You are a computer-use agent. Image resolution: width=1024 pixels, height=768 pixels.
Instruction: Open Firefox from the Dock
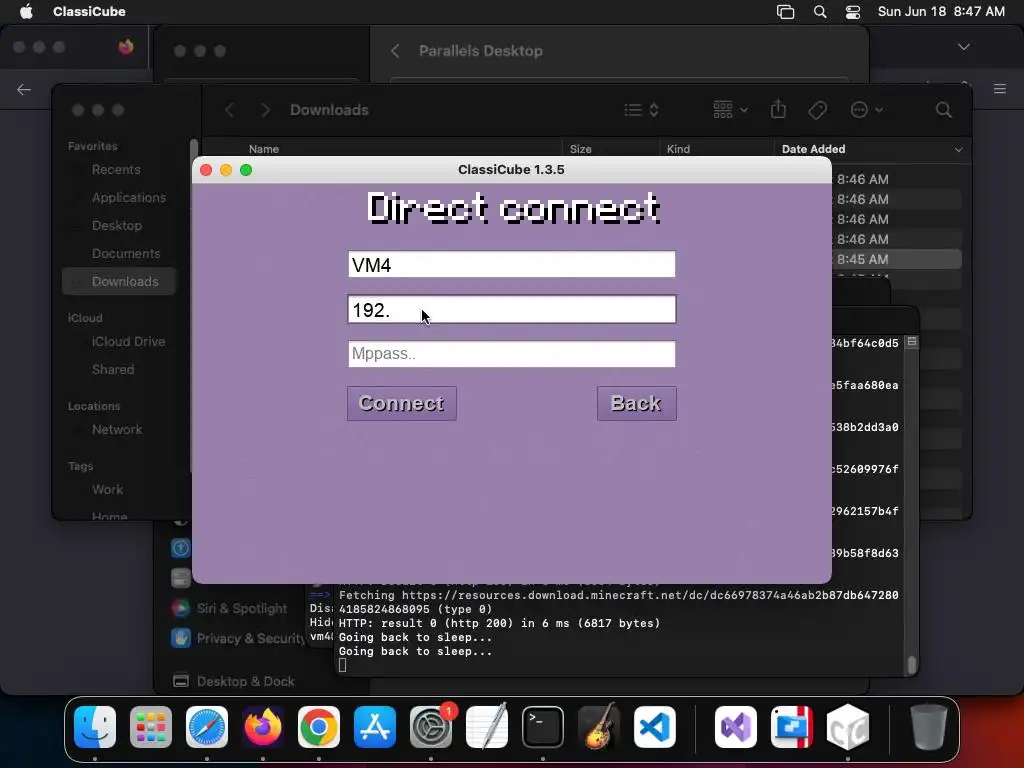[x=263, y=727]
